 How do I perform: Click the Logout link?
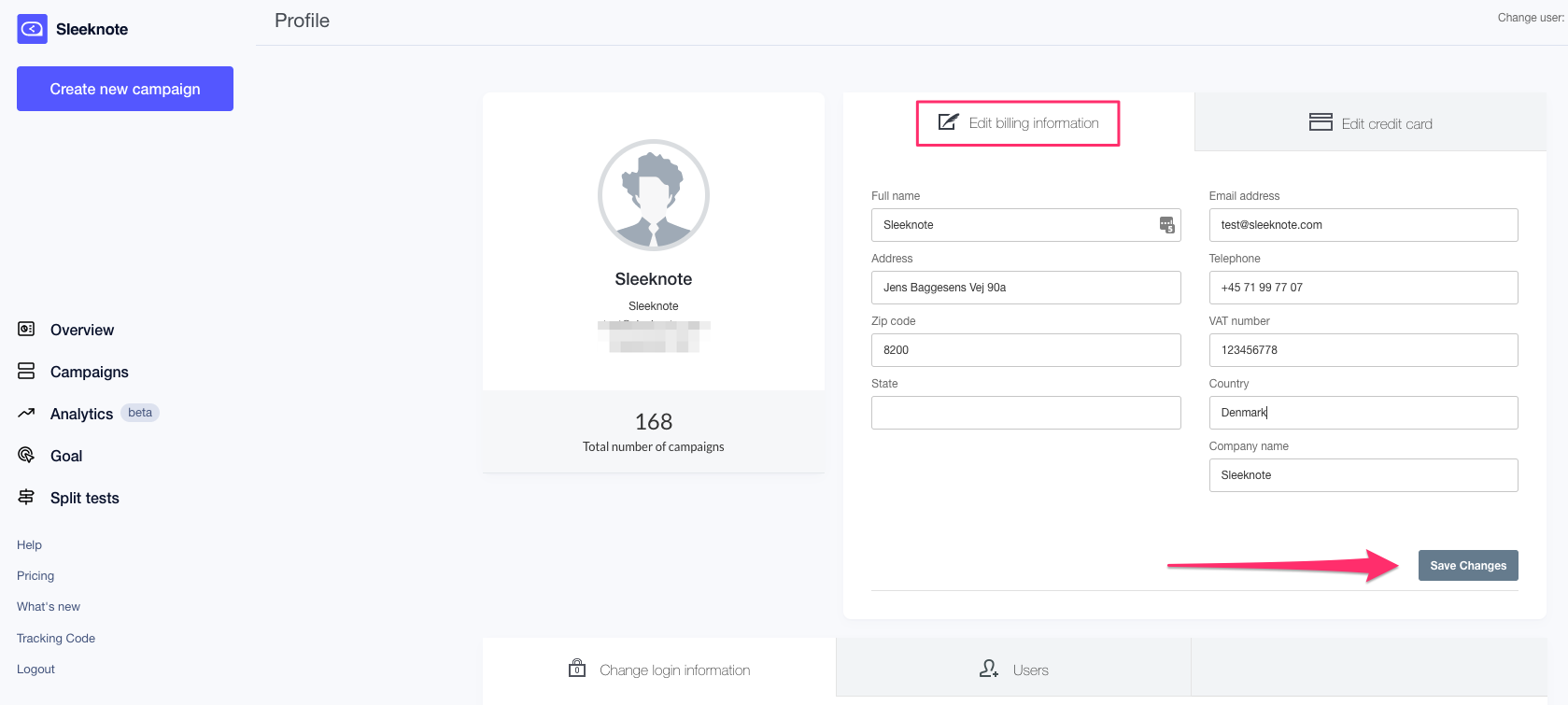[35, 669]
